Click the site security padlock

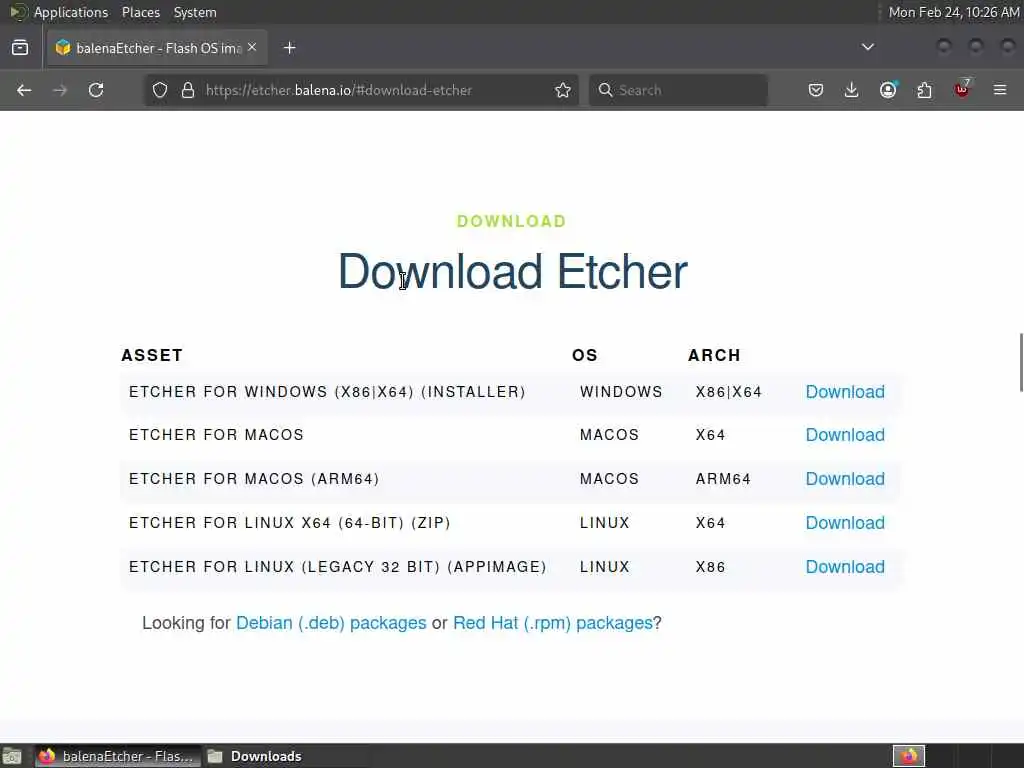[x=188, y=90]
